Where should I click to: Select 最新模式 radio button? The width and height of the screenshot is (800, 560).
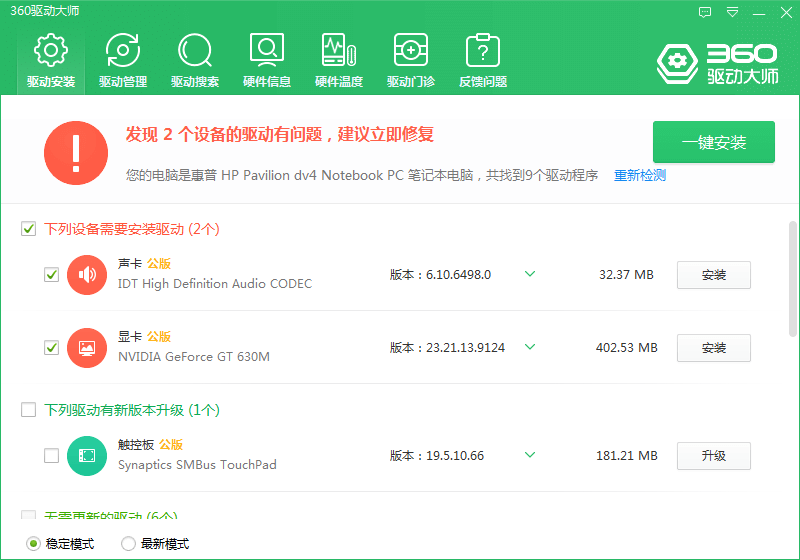128,544
